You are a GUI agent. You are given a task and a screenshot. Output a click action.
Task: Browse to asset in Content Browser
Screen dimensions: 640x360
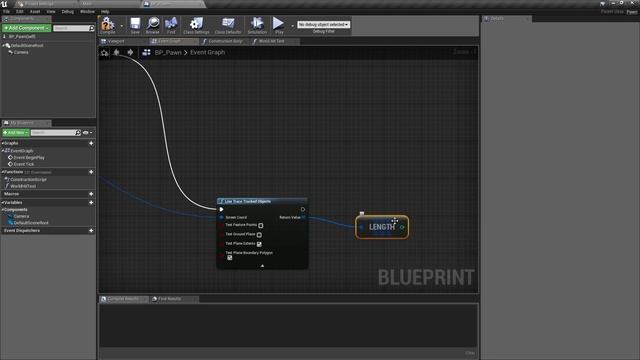point(153,25)
